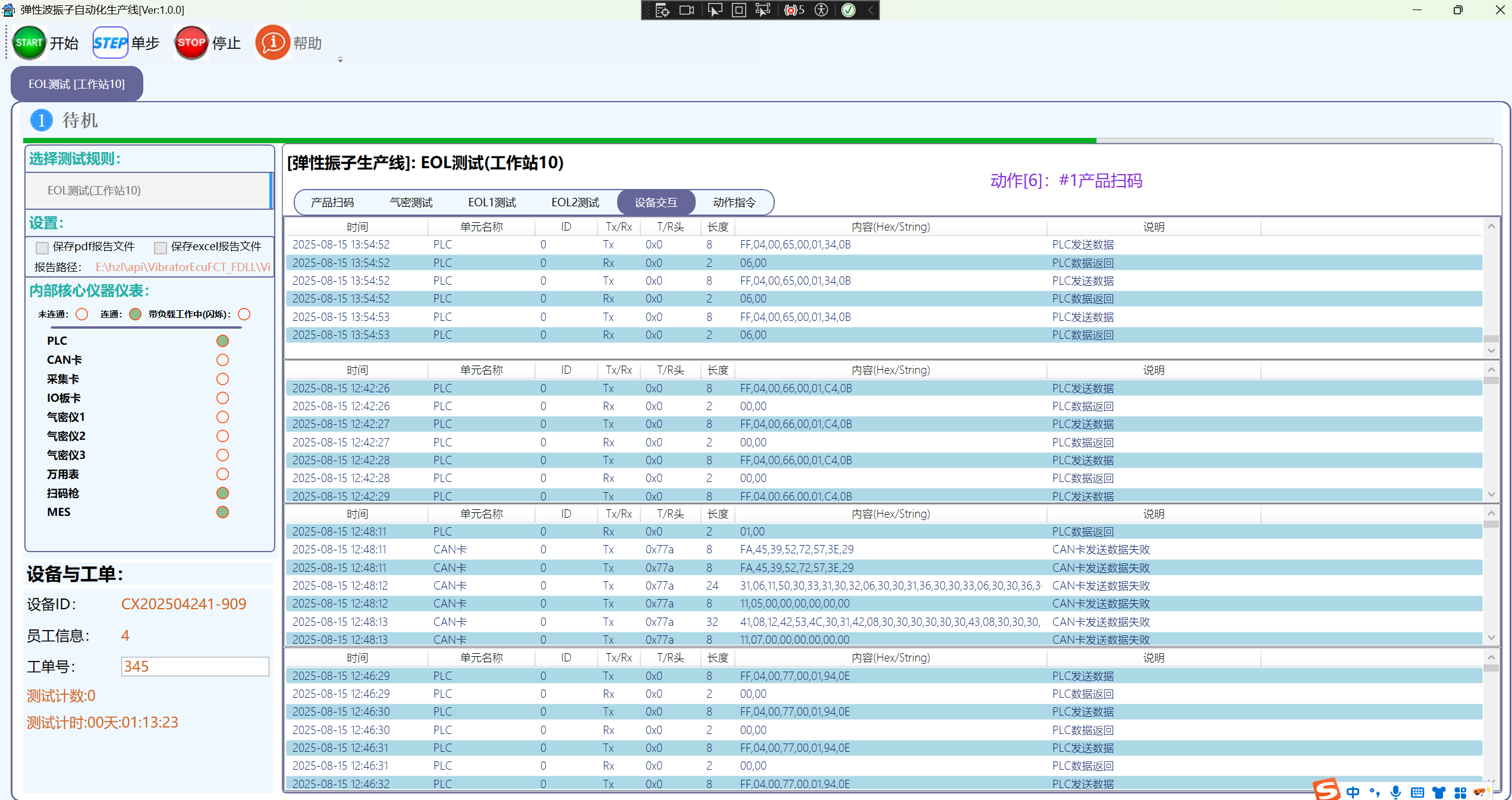The image size is (1512, 800).
Task: Open help via orange info icon
Action: tap(272, 43)
